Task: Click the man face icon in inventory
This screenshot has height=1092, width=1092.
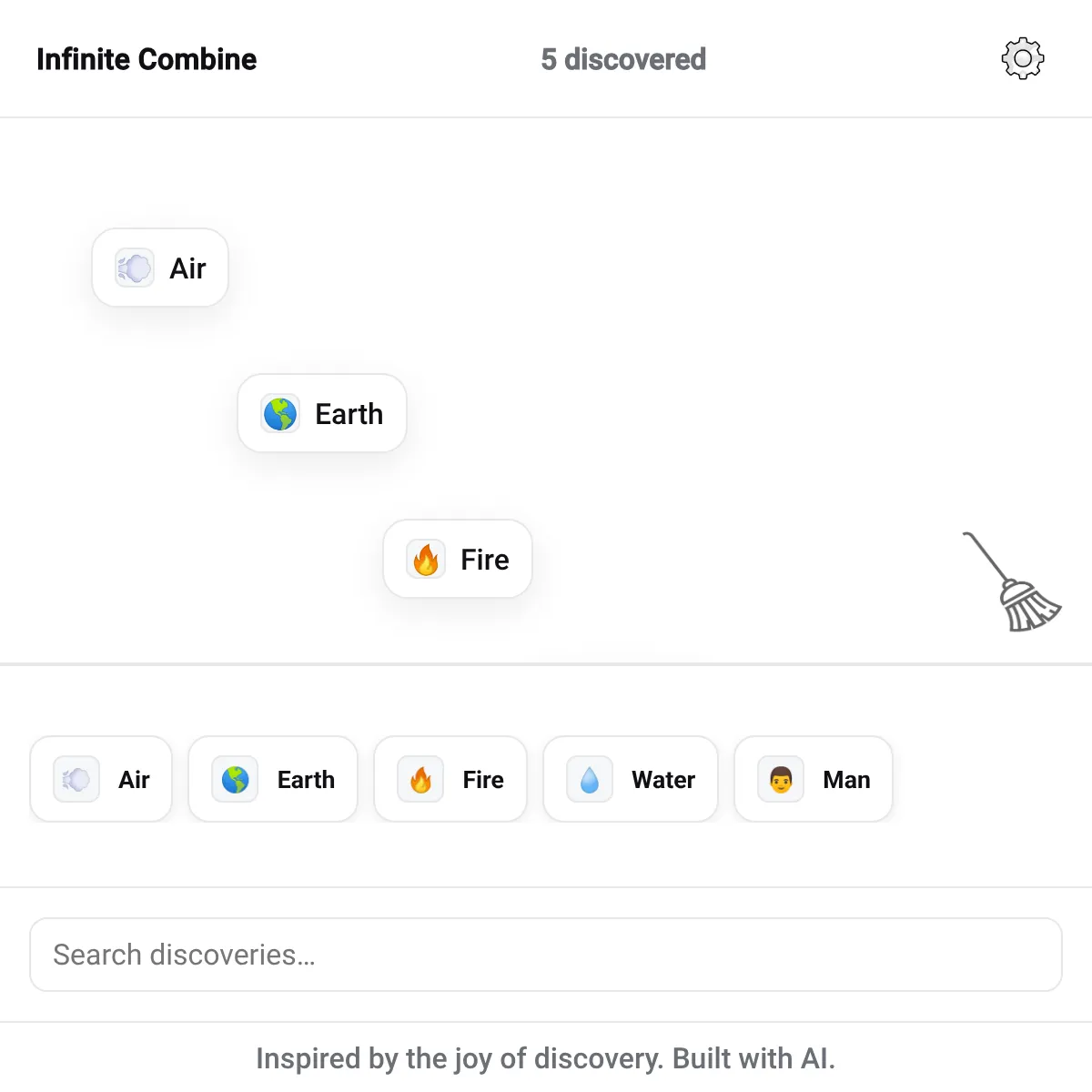Action: 781,780
